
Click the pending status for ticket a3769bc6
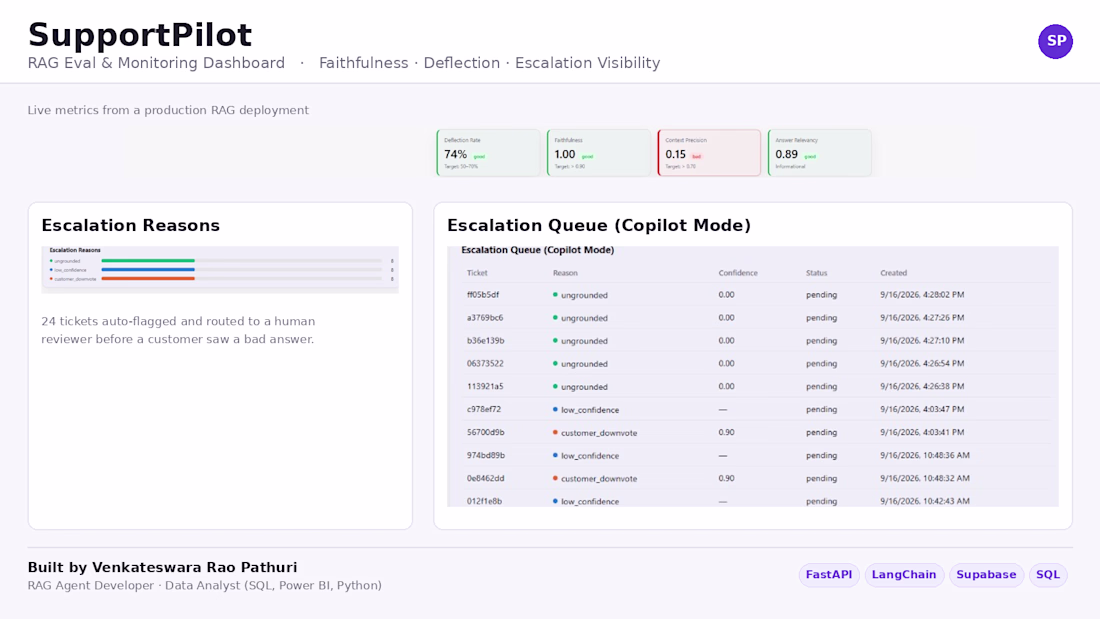(821, 318)
